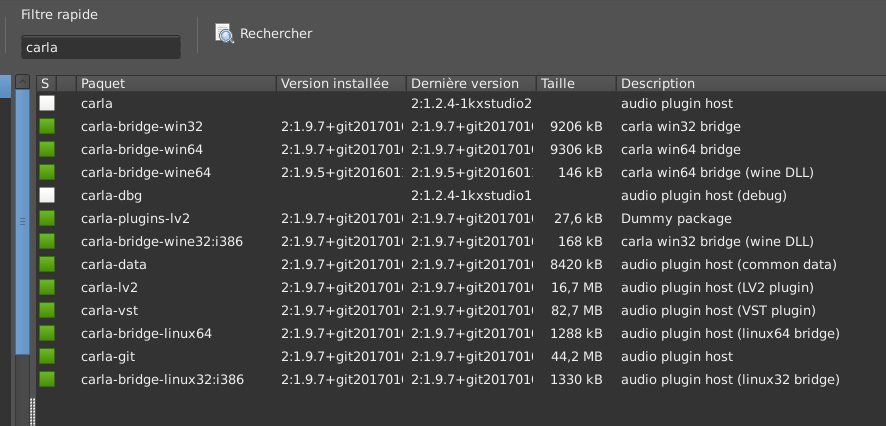Toggle the carla-dbg status checkbox
Viewport: 886px width, 426px height.
(x=47, y=195)
